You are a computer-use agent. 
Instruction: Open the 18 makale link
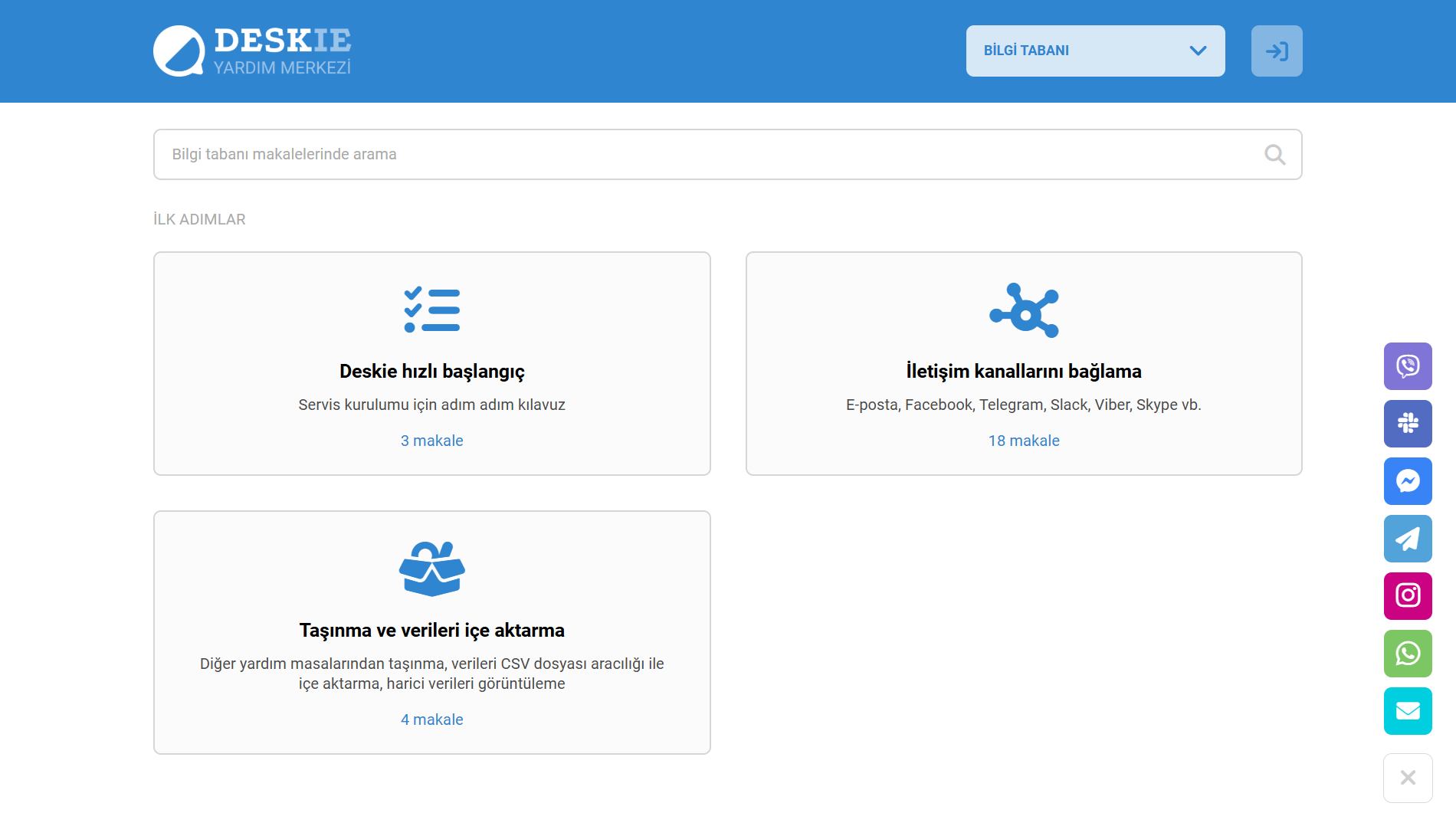(1024, 441)
